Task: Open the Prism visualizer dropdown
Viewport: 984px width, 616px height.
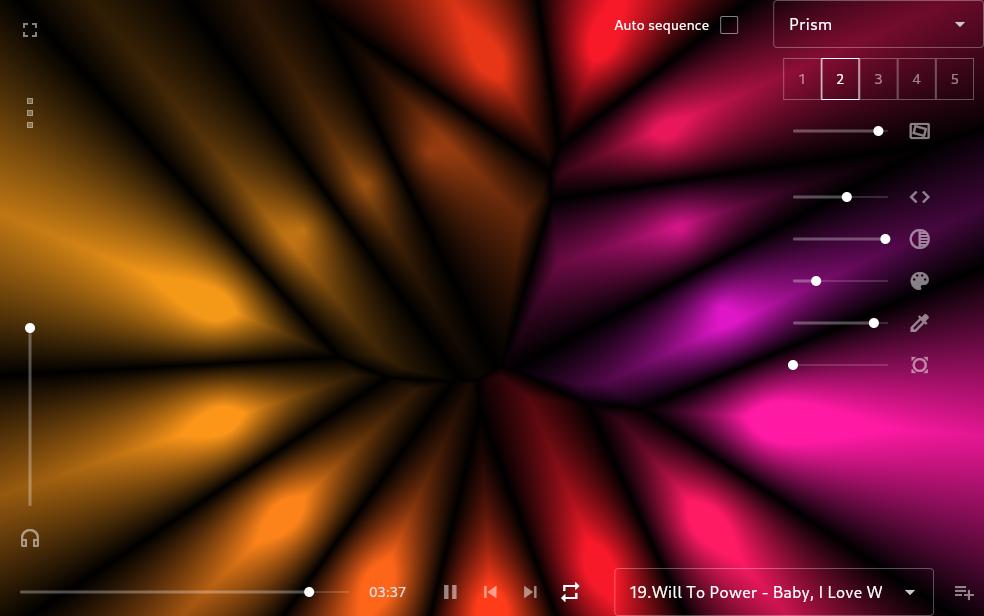Action: click(x=878, y=24)
